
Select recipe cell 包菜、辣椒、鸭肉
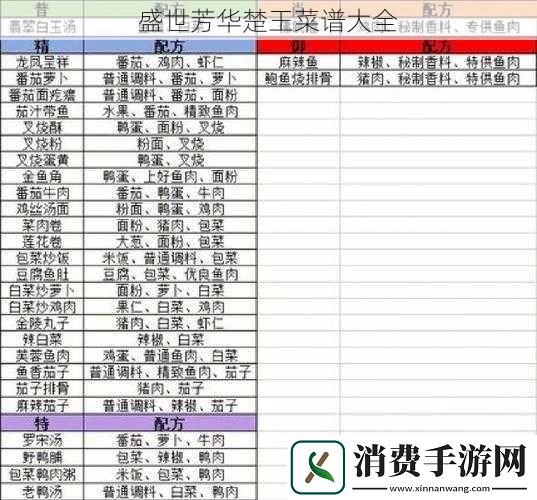click(x=170, y=458)
